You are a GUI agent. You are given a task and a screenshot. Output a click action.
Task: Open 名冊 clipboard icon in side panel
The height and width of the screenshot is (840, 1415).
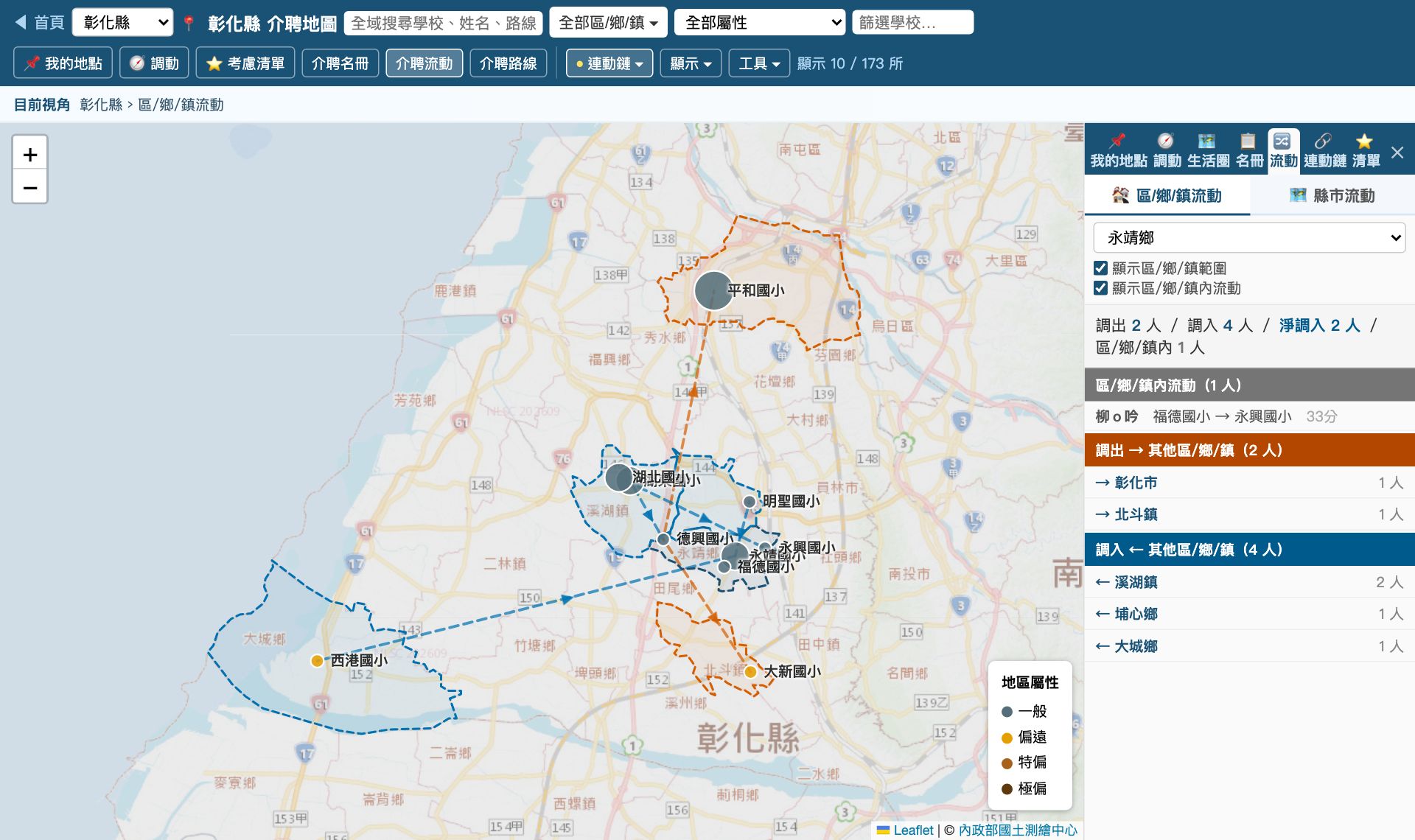coord(1249,151)
